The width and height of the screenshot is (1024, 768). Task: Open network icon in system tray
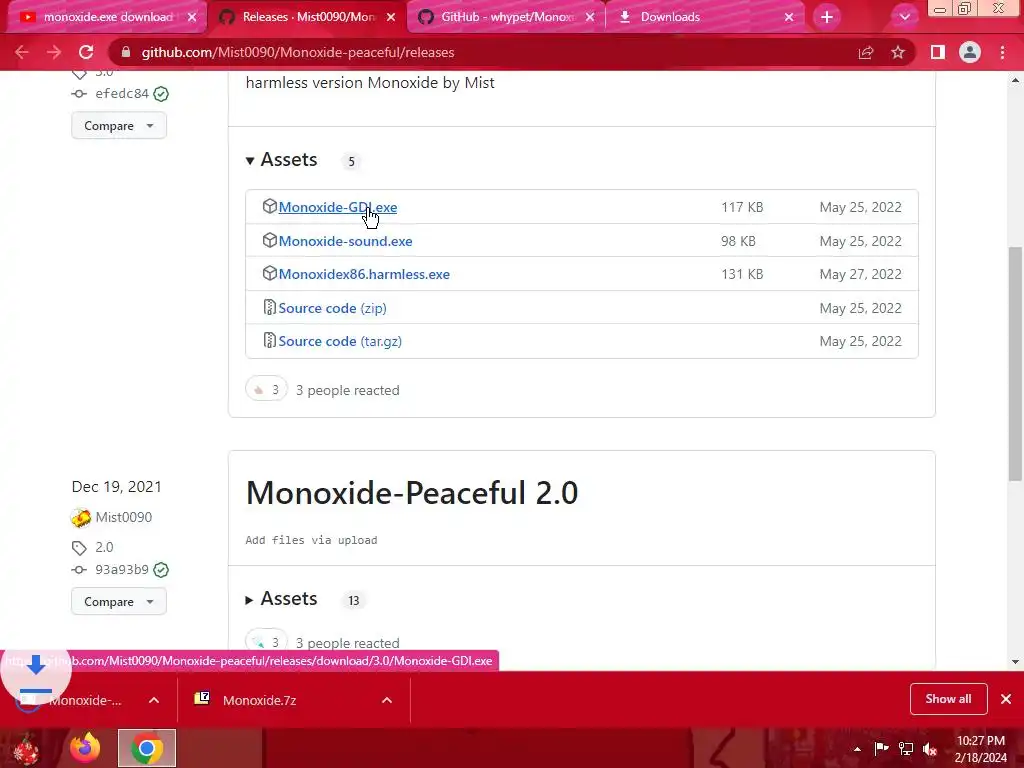906,749
